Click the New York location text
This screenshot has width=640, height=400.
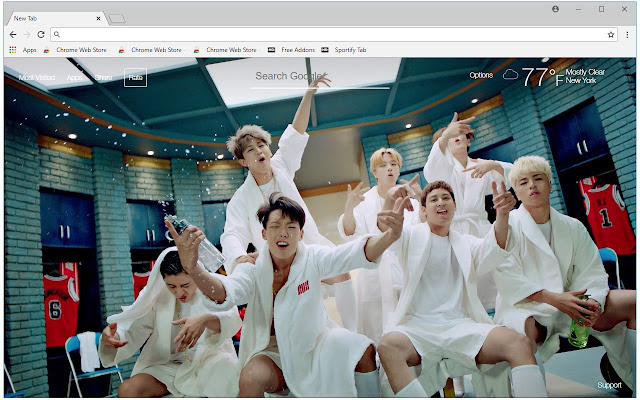[581, 80]
